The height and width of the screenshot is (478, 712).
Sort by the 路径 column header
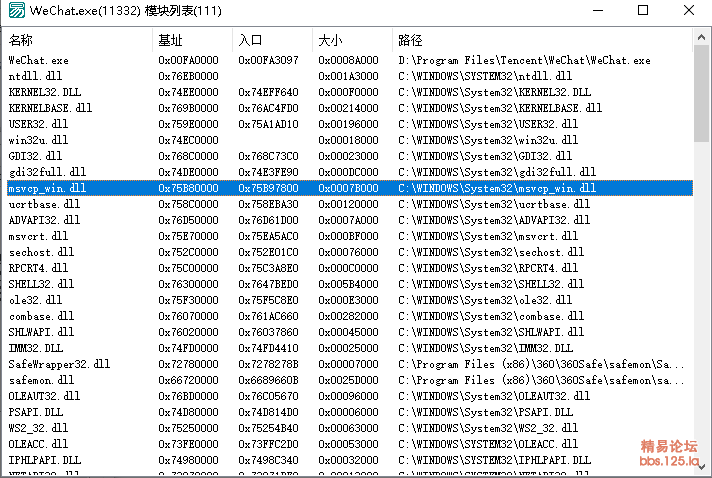coord(543,40)
